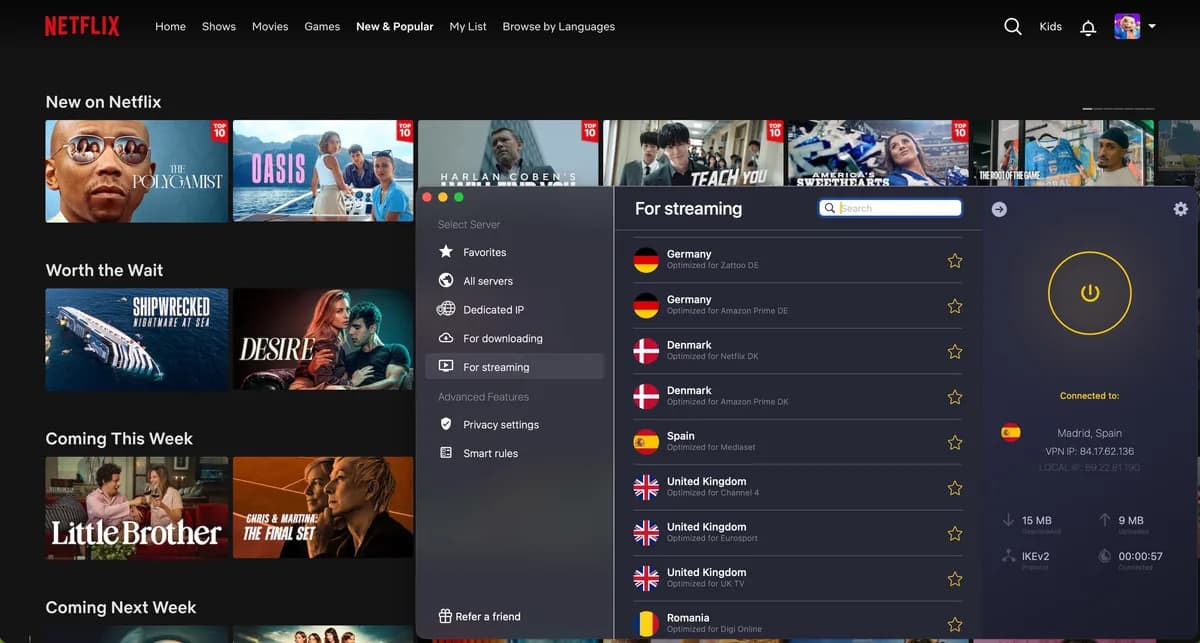The height and width of the screenshot is (643, 1200).
Task: Select Denmark flag for Netflix DK
Action: coord(647,351)
